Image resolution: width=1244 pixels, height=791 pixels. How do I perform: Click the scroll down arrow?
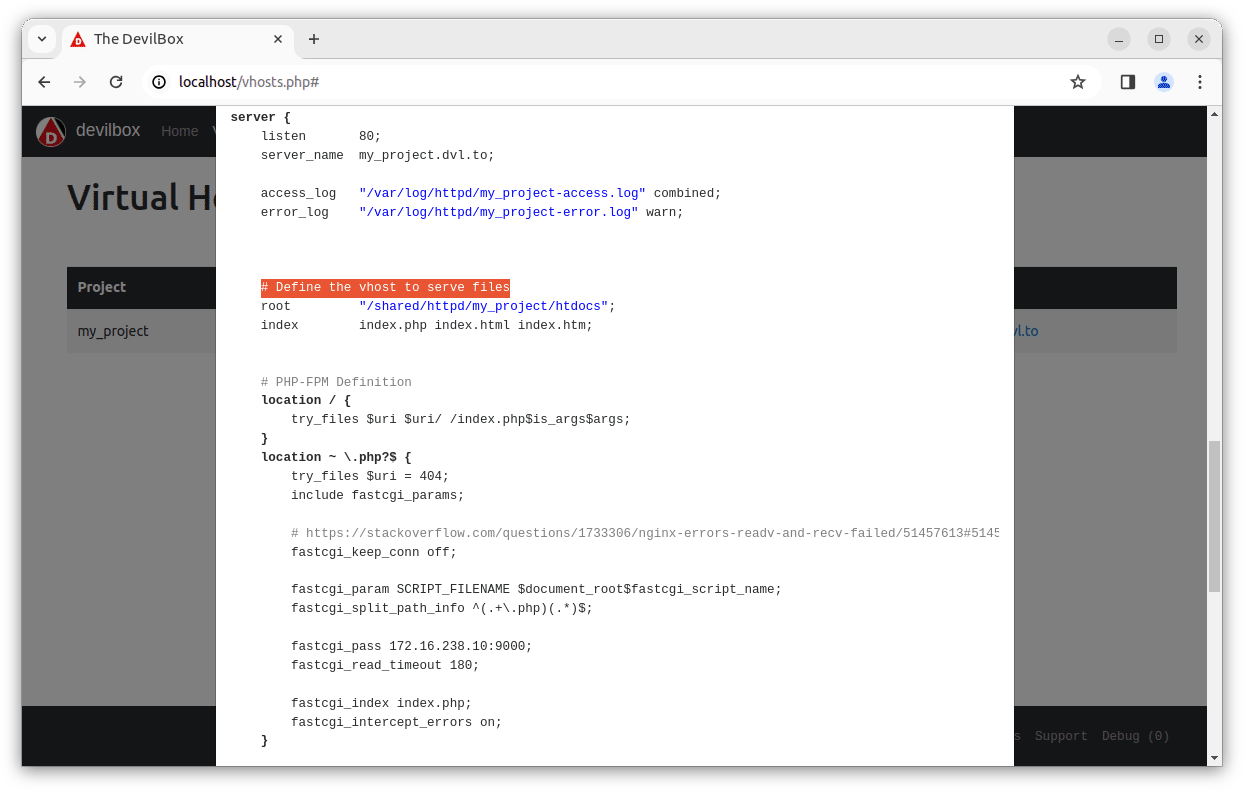point(1214,758)
